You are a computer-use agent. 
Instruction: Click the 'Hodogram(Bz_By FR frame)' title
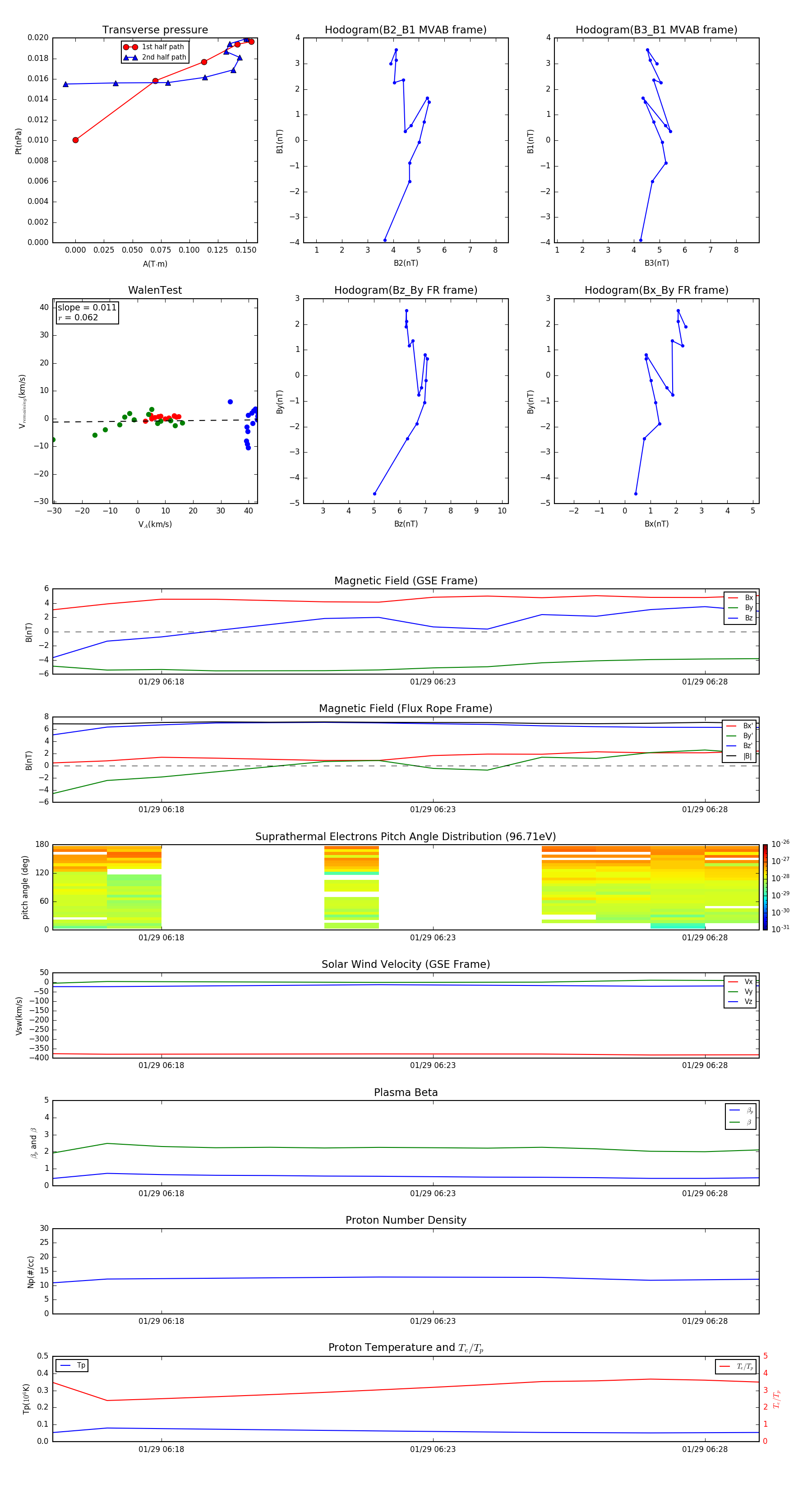[406, 290]
